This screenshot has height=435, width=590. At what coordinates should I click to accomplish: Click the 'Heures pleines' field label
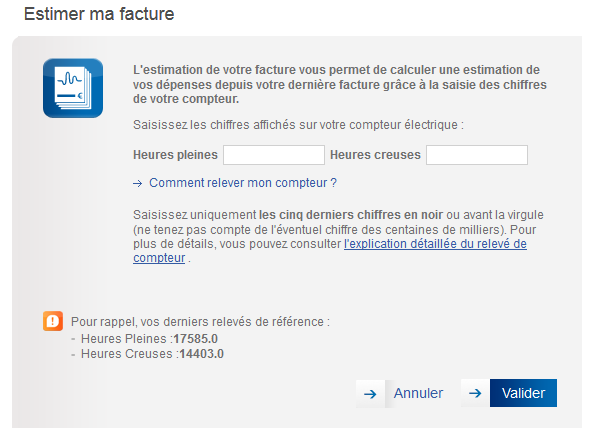tap(175, 155)
